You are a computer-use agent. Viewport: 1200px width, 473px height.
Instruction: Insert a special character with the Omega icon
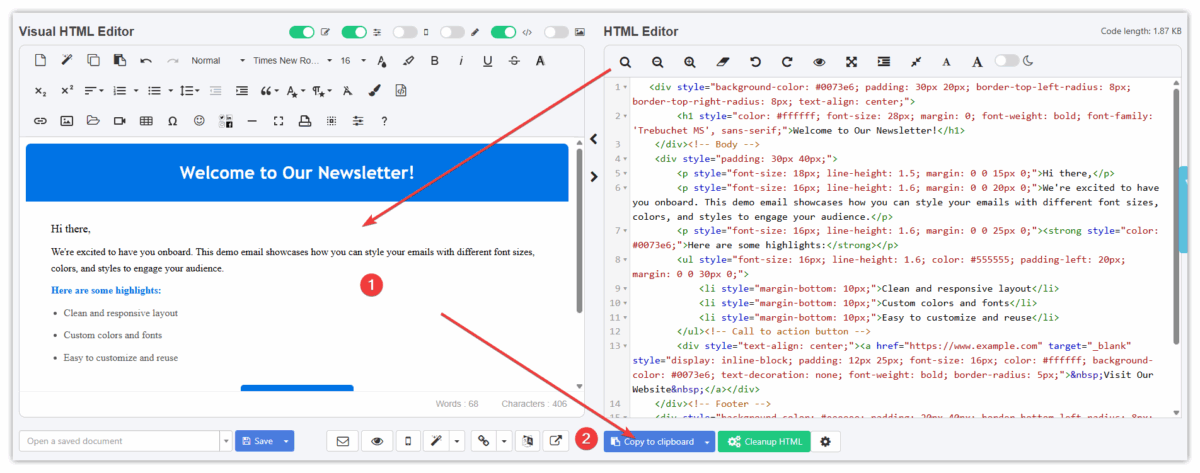[x=172, y=121]
